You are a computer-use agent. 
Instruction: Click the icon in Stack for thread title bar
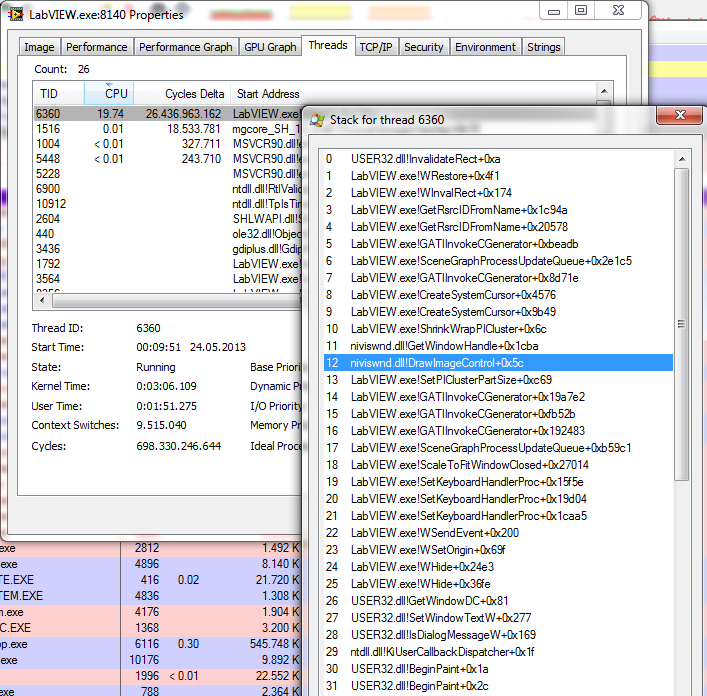tap(317, 120)
